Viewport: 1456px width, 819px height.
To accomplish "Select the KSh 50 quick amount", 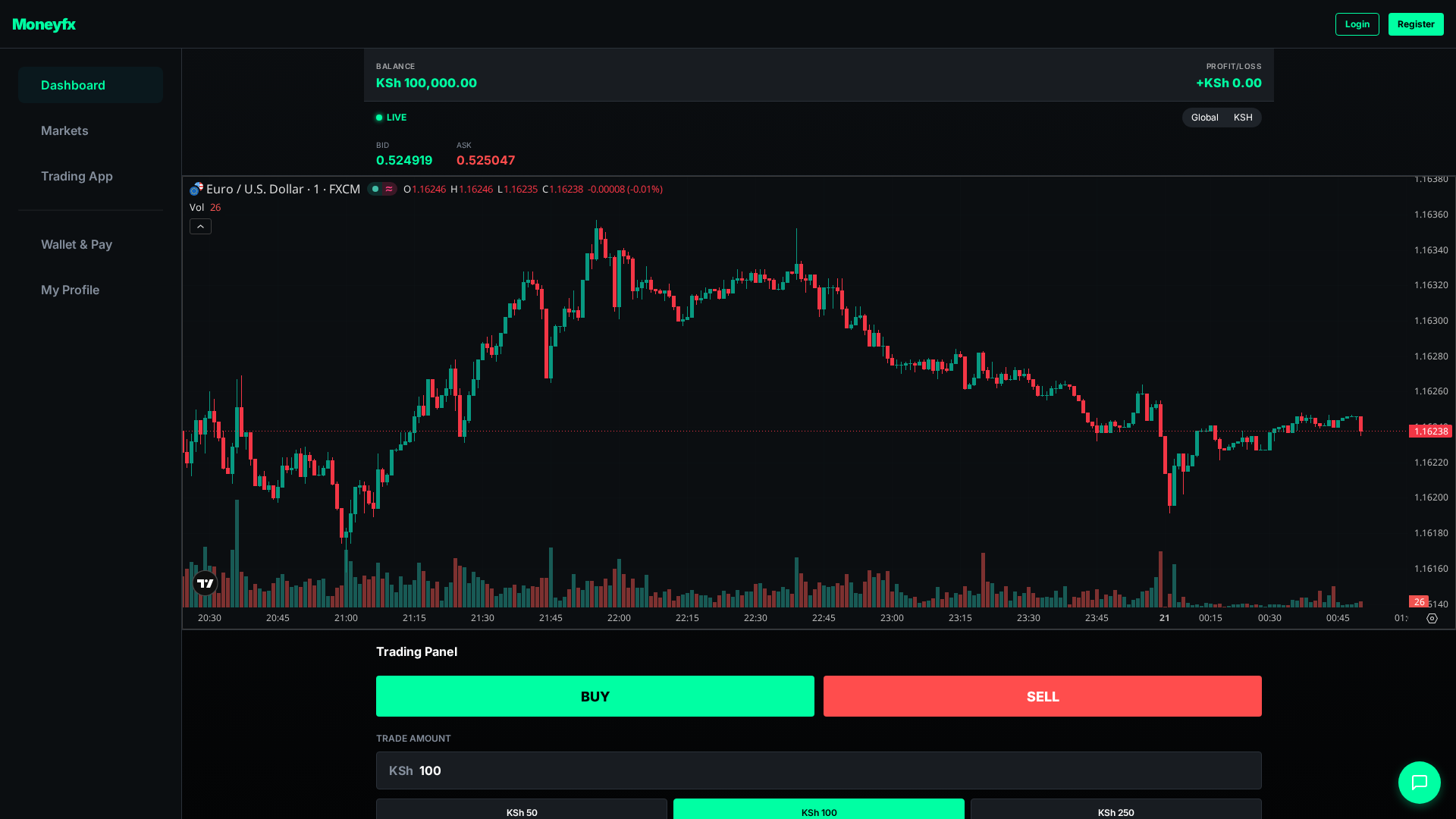I will click(x=522, y=809).
